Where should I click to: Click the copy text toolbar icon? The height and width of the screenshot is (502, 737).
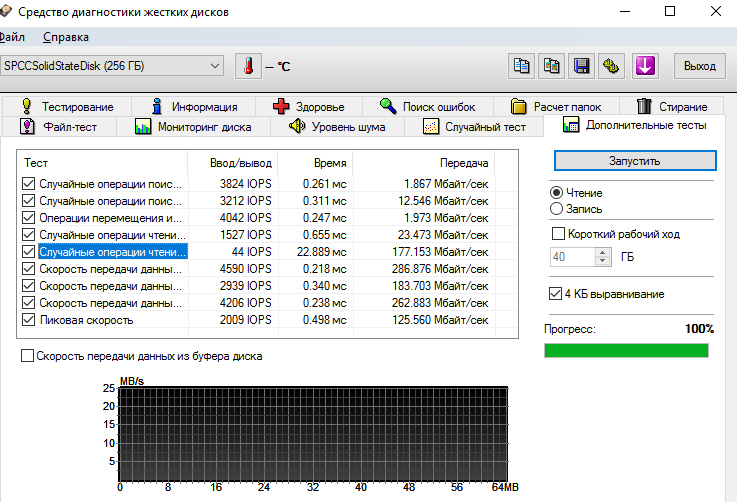521,66
